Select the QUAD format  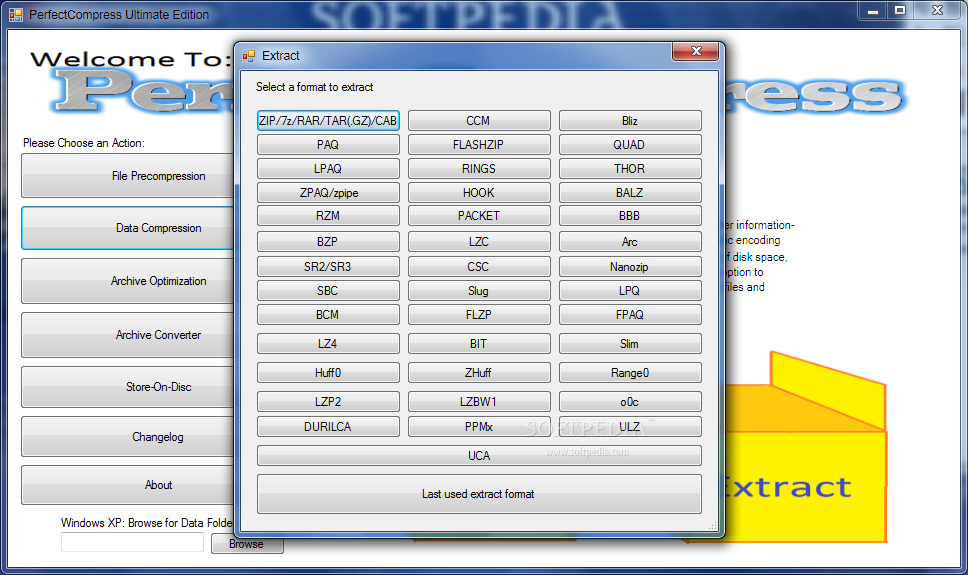coord(630,145)
